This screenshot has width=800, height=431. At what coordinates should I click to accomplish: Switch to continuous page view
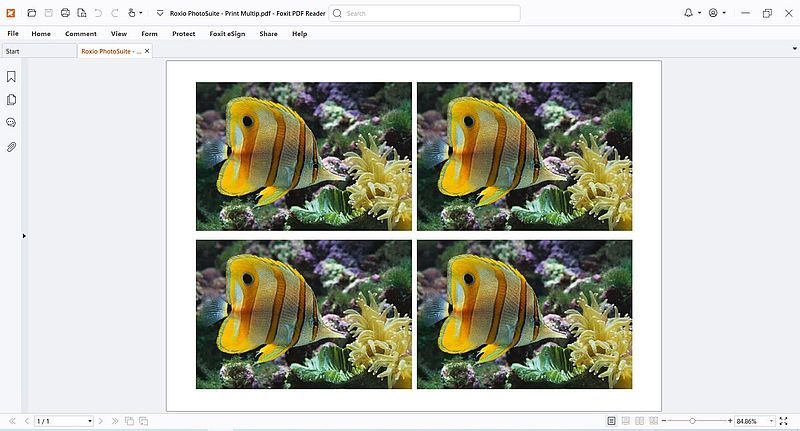[x=626, y=421]
